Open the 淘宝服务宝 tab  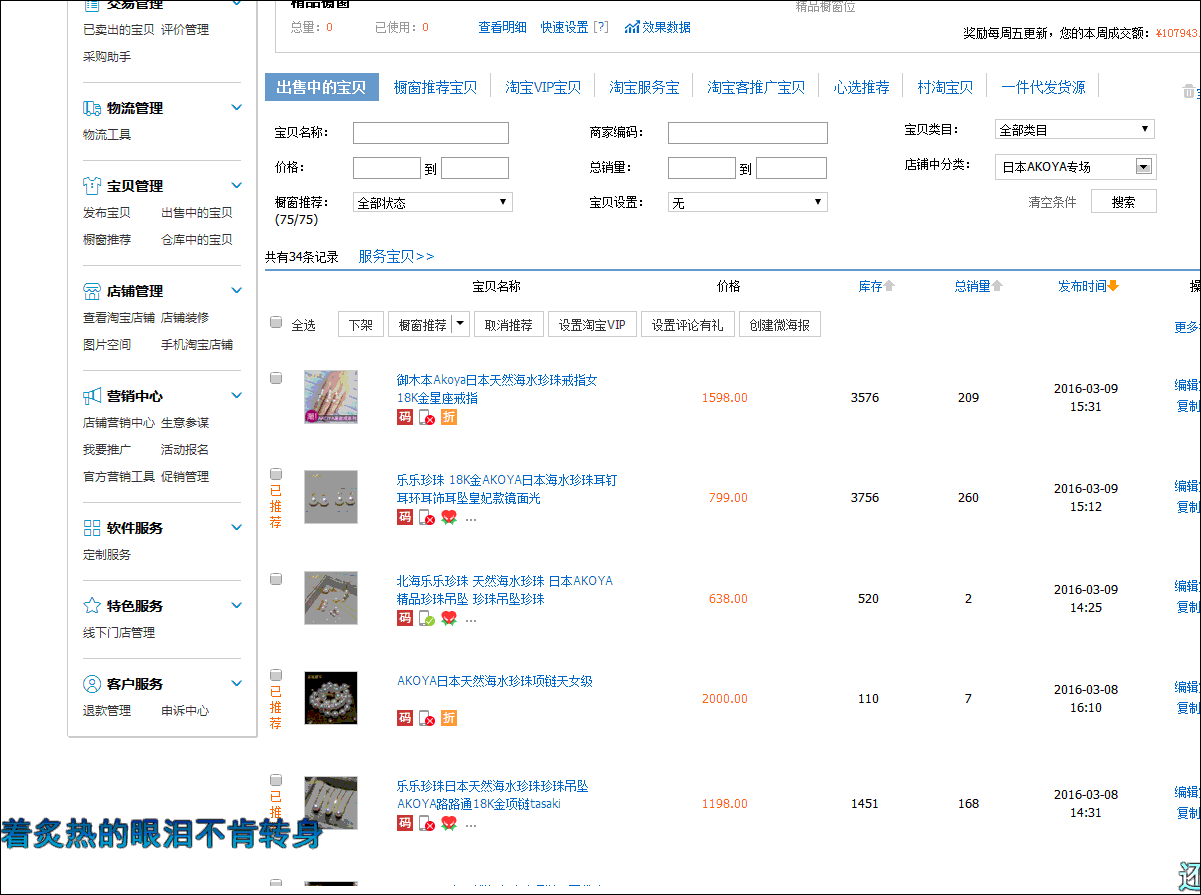[644, 87]
